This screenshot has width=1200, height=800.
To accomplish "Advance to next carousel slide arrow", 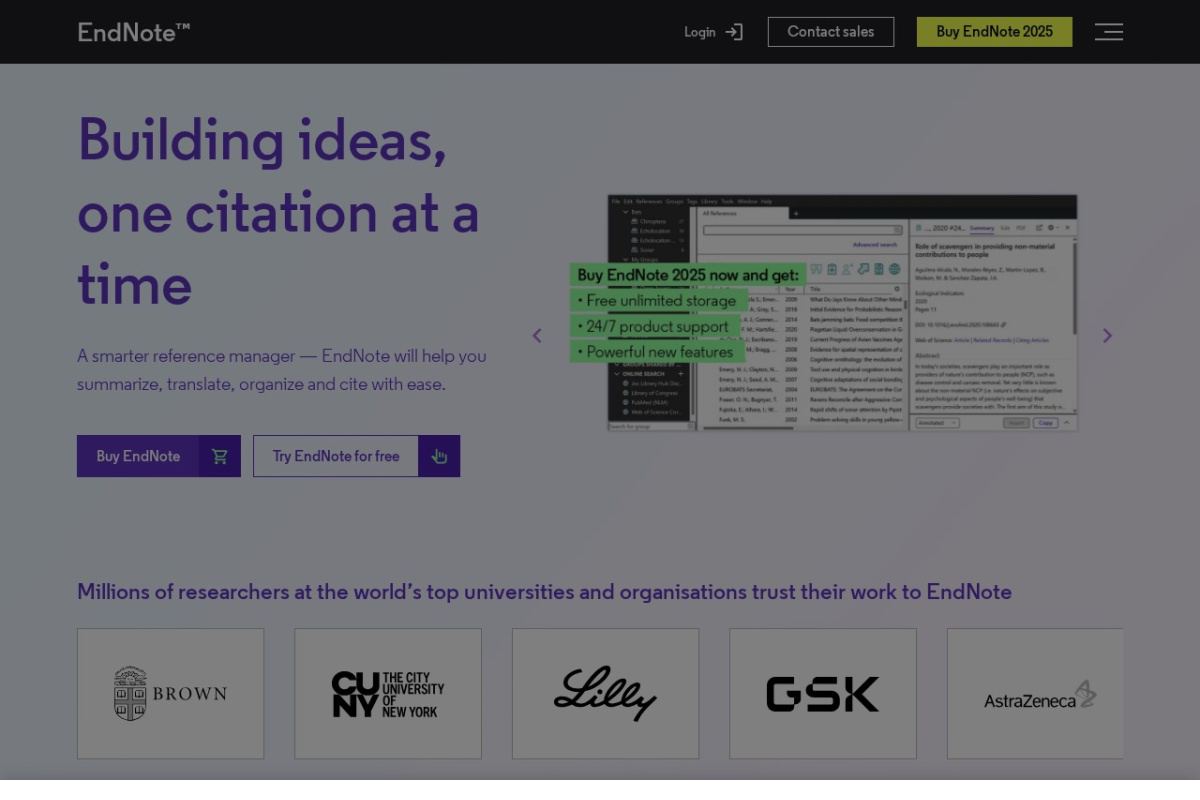I will point(1107,336).
